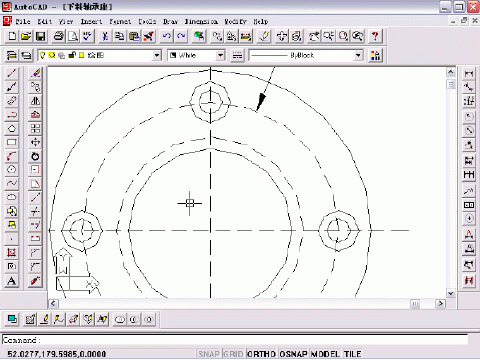Select the Spline draw tool
Image resolution: width=480 pixels, height=360 pixels.
coord(12,183)
